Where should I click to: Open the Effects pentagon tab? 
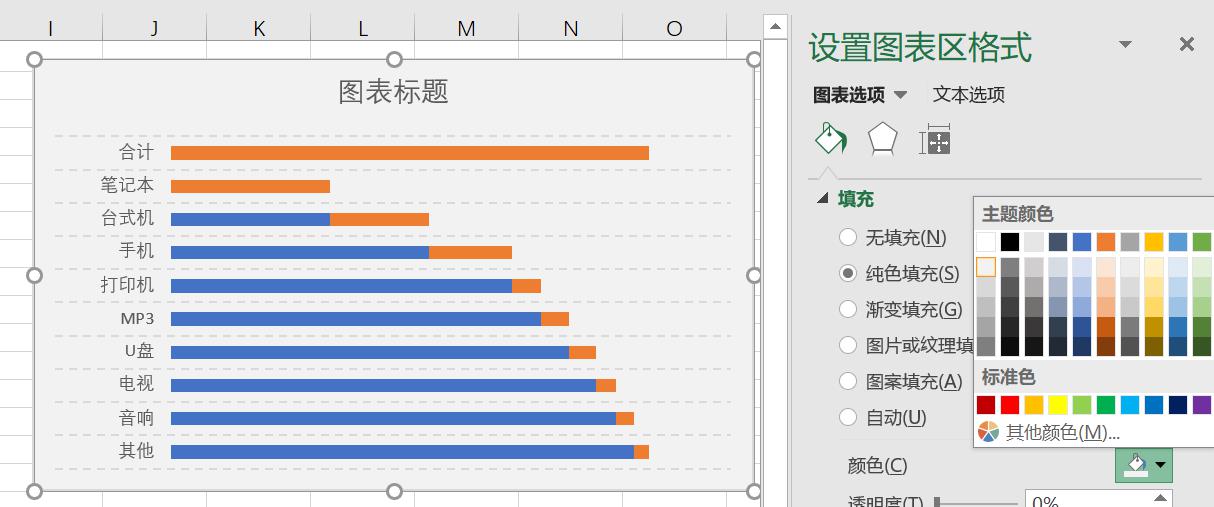pyautogui.click(x=882, y=140)
